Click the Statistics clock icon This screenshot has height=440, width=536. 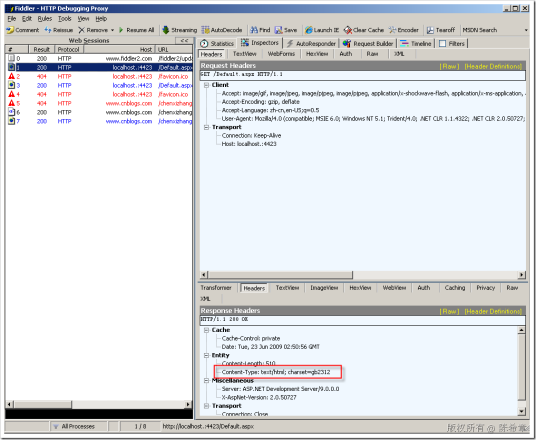click(204, 43)
